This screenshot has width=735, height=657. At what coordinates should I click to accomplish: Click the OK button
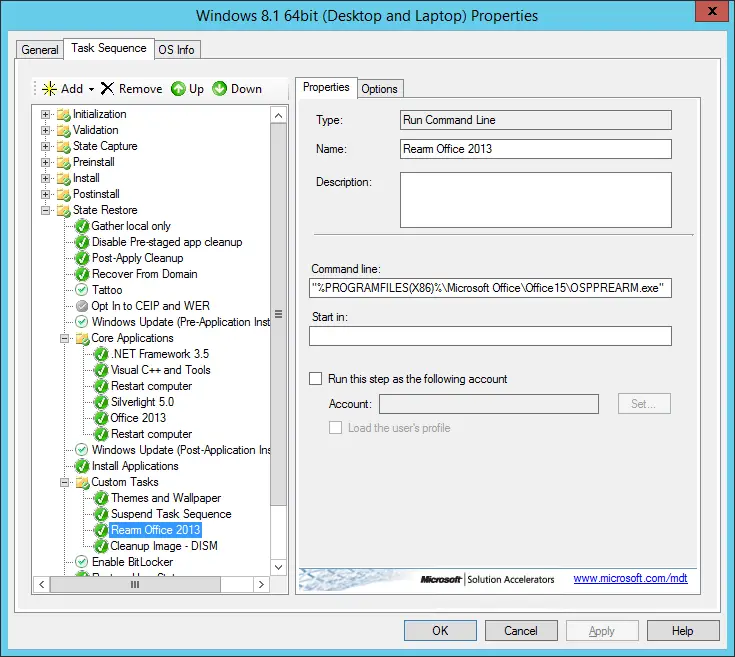click(x=440, y=631)
